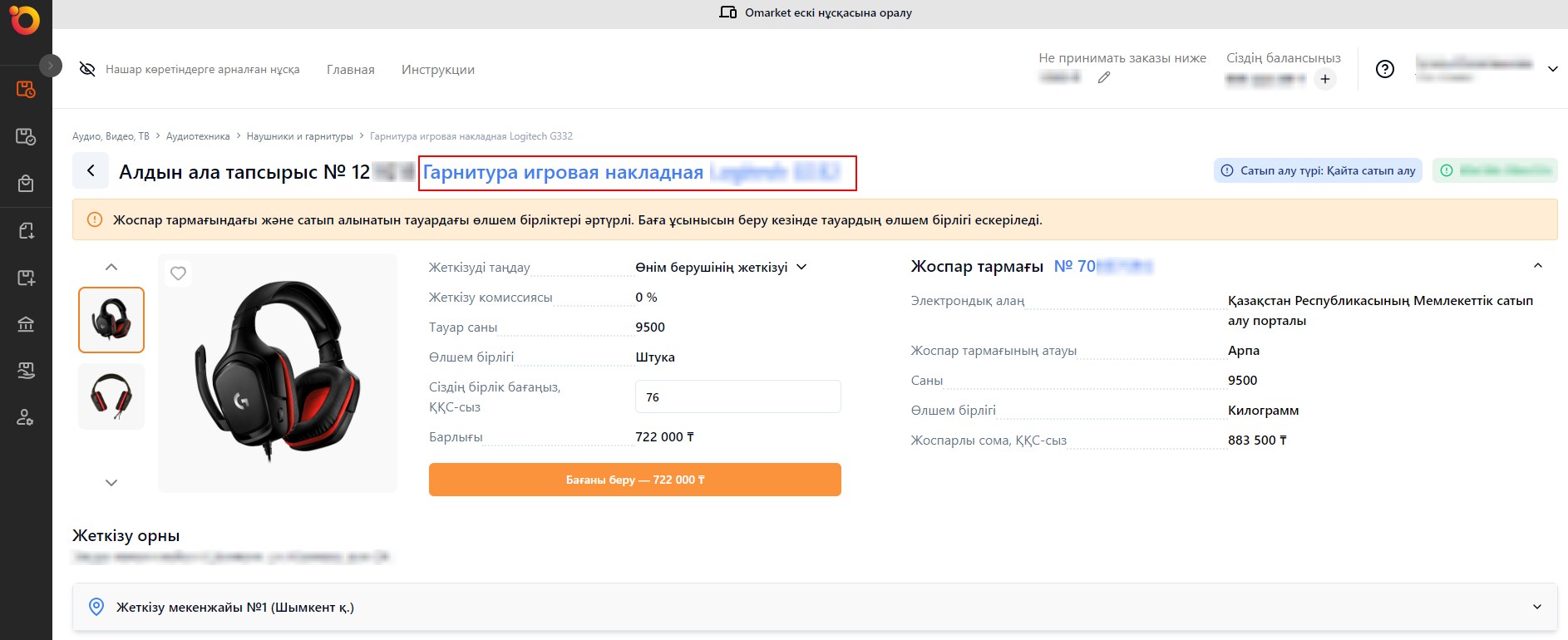The height and width of the screenshot is (640, 1568).
Task: Click the unit price input field
Action: [738, 396]
